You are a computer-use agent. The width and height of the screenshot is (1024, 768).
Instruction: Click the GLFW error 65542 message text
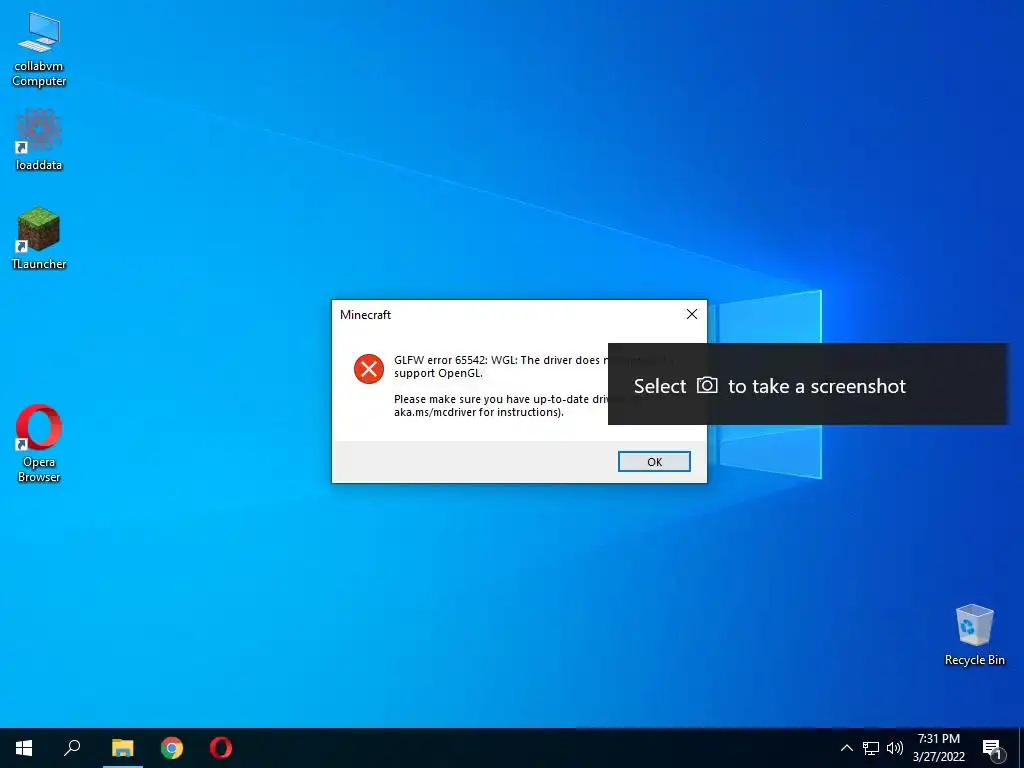[500, 366]
